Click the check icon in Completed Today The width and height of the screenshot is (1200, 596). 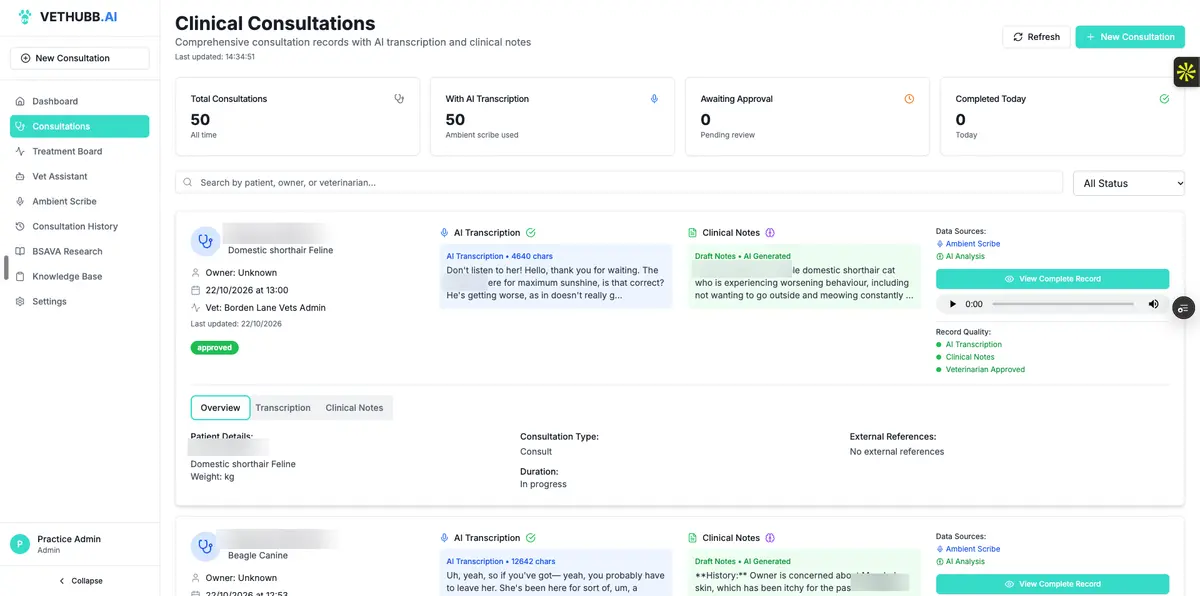click(1164, 99)
